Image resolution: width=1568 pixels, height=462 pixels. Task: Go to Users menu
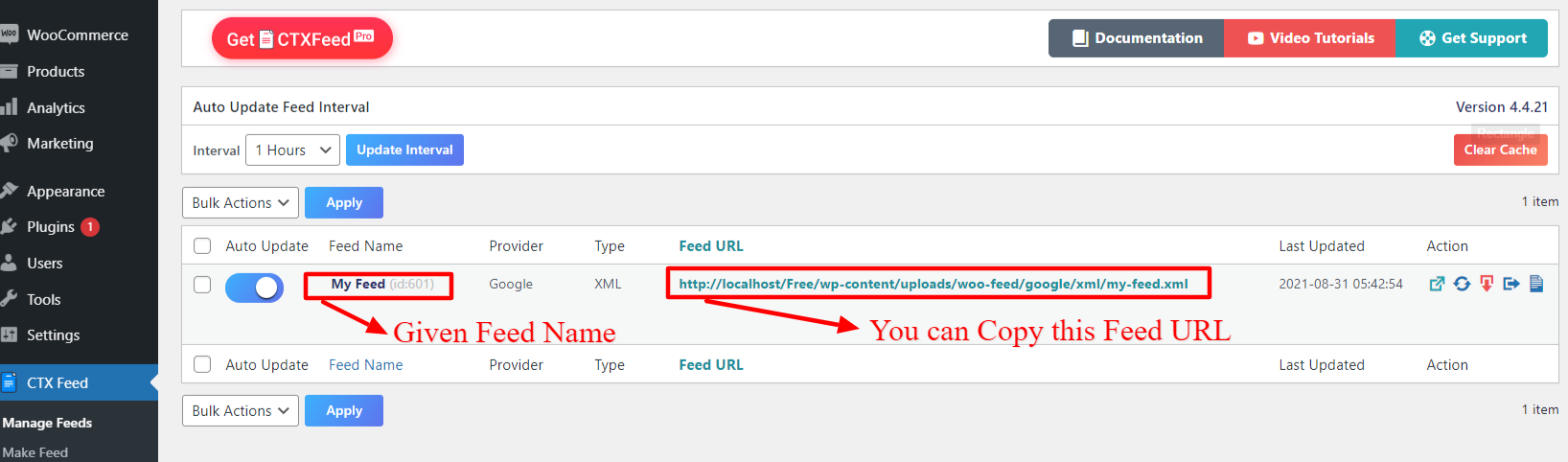[x=45, y=263]
